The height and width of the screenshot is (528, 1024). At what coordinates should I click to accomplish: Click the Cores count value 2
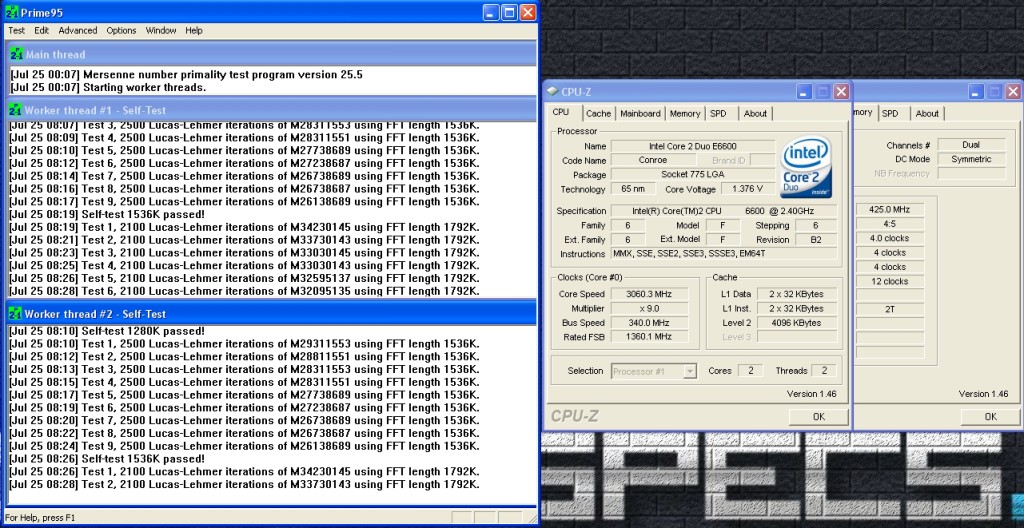pyautogui.click(x=750, y=371)
